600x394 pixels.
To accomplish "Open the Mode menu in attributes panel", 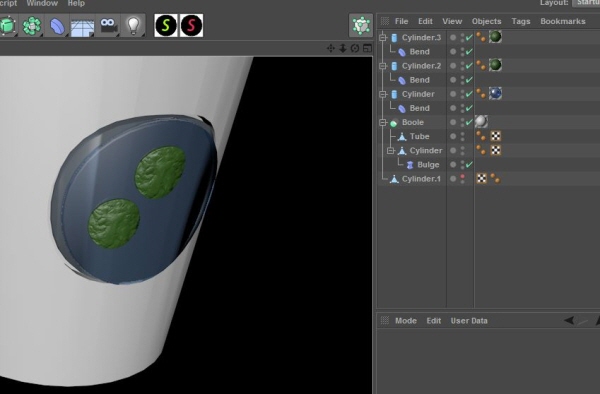I will pyautogui.click(x=406, y=321).
